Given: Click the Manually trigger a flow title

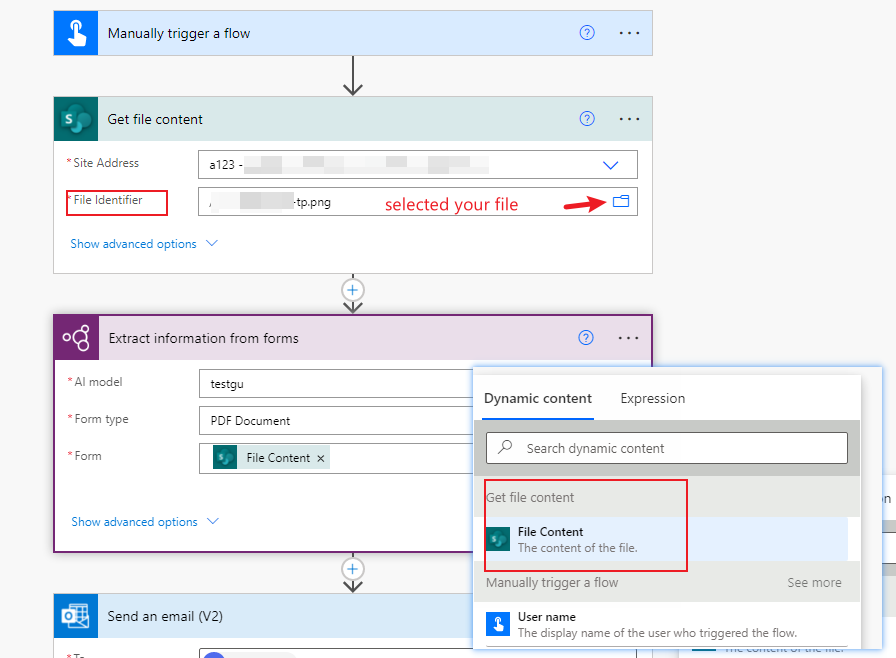Looking at the screenshot, I should pyautogui.click(x=179, y=34).
